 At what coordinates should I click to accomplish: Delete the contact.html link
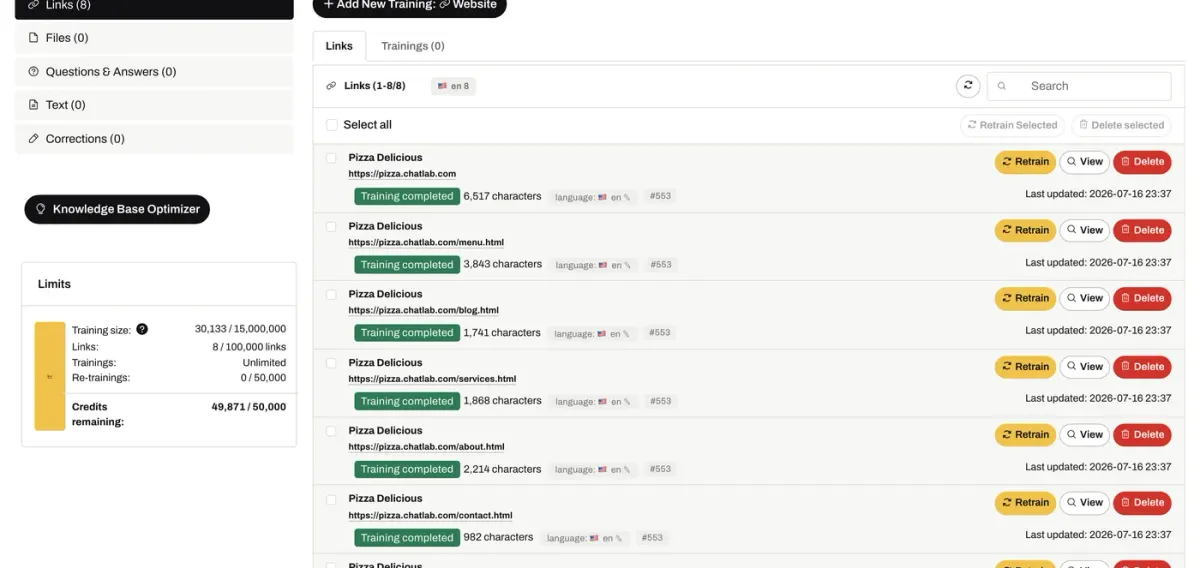pos(1142,503)
